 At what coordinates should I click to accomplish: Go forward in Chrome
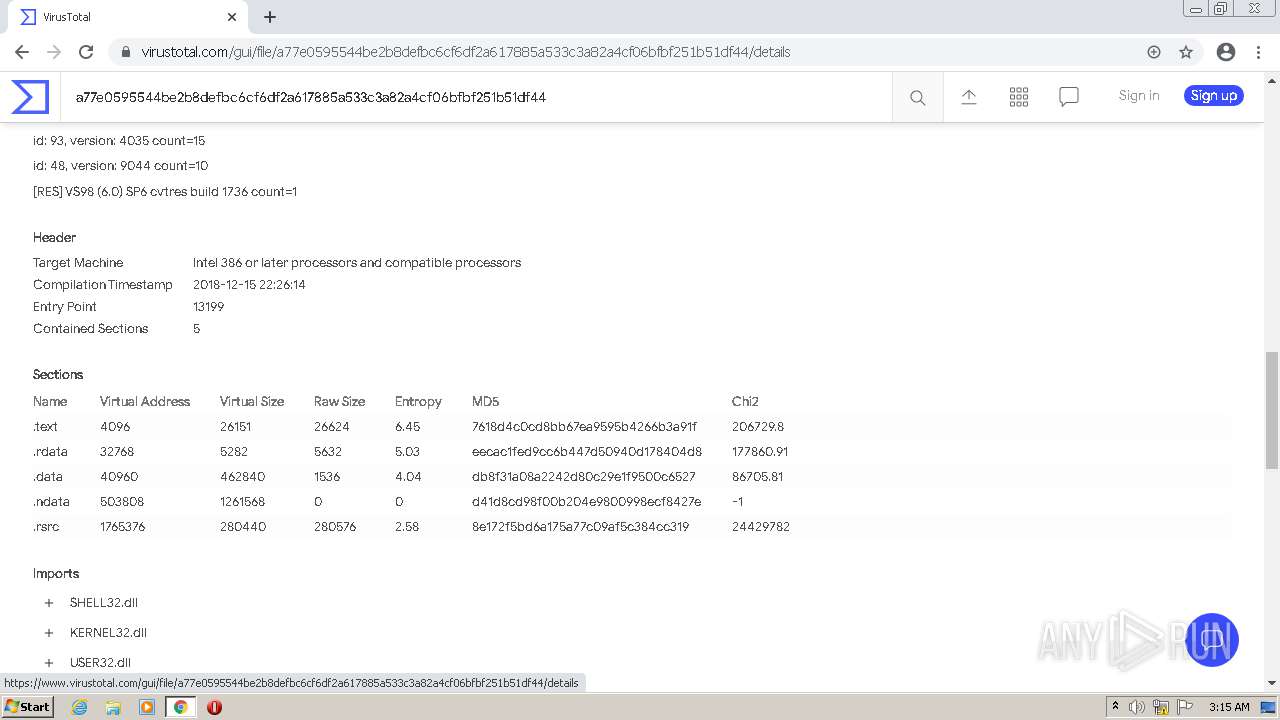click(x=54, y=52)
